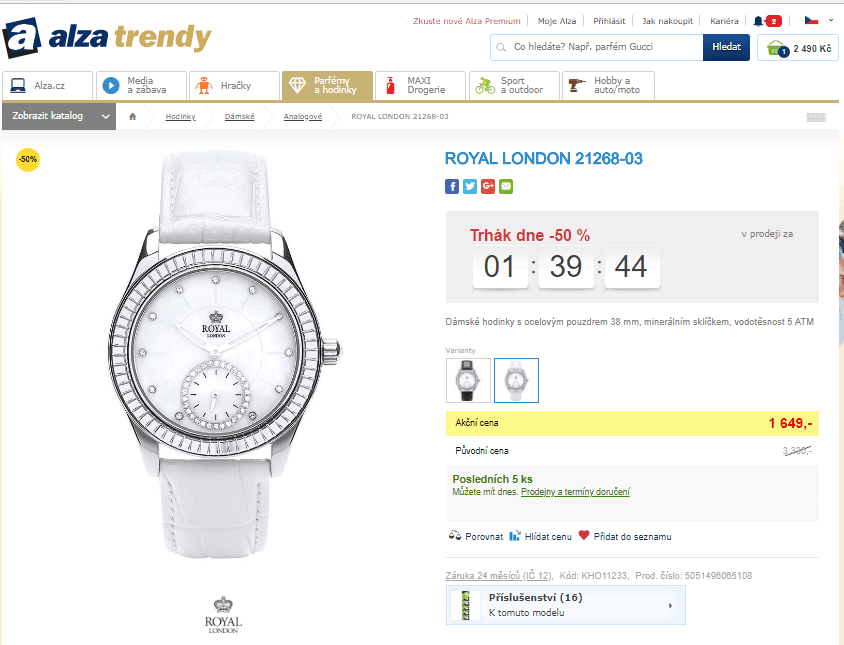Click the Hlídat cena chart icon
Image resolution: width=844 pixels, height=645 pixels.
[515, 536]
